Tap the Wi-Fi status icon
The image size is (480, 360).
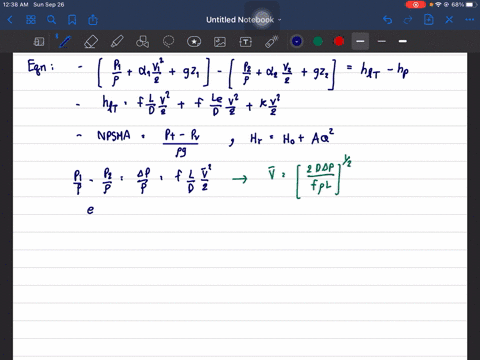pos(439,5)
